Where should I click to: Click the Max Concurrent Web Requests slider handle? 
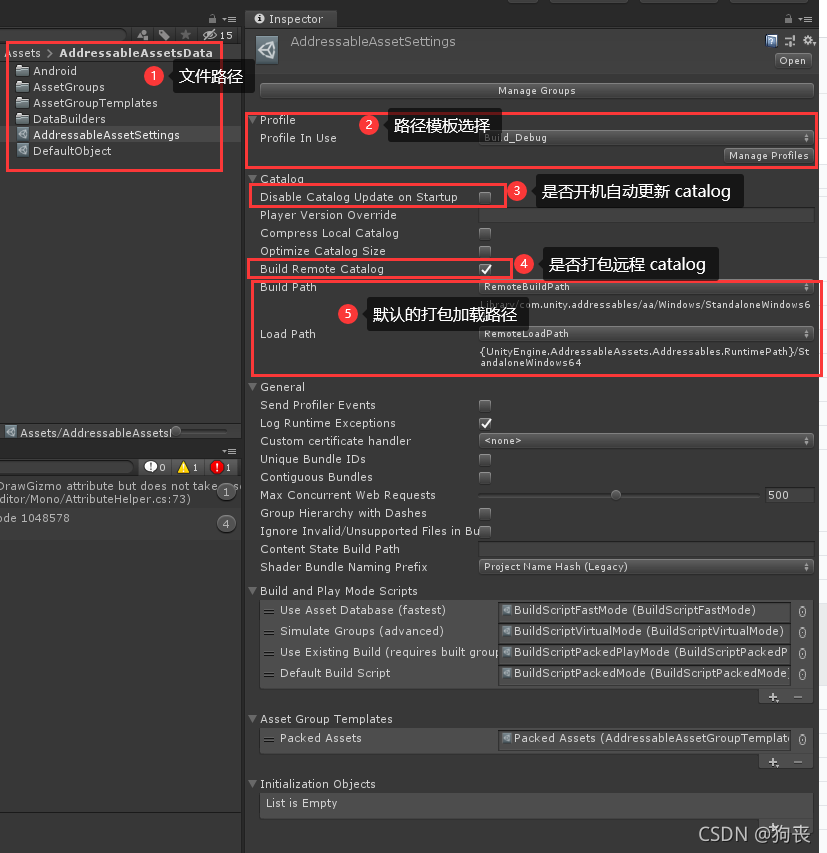click(616, 495)
